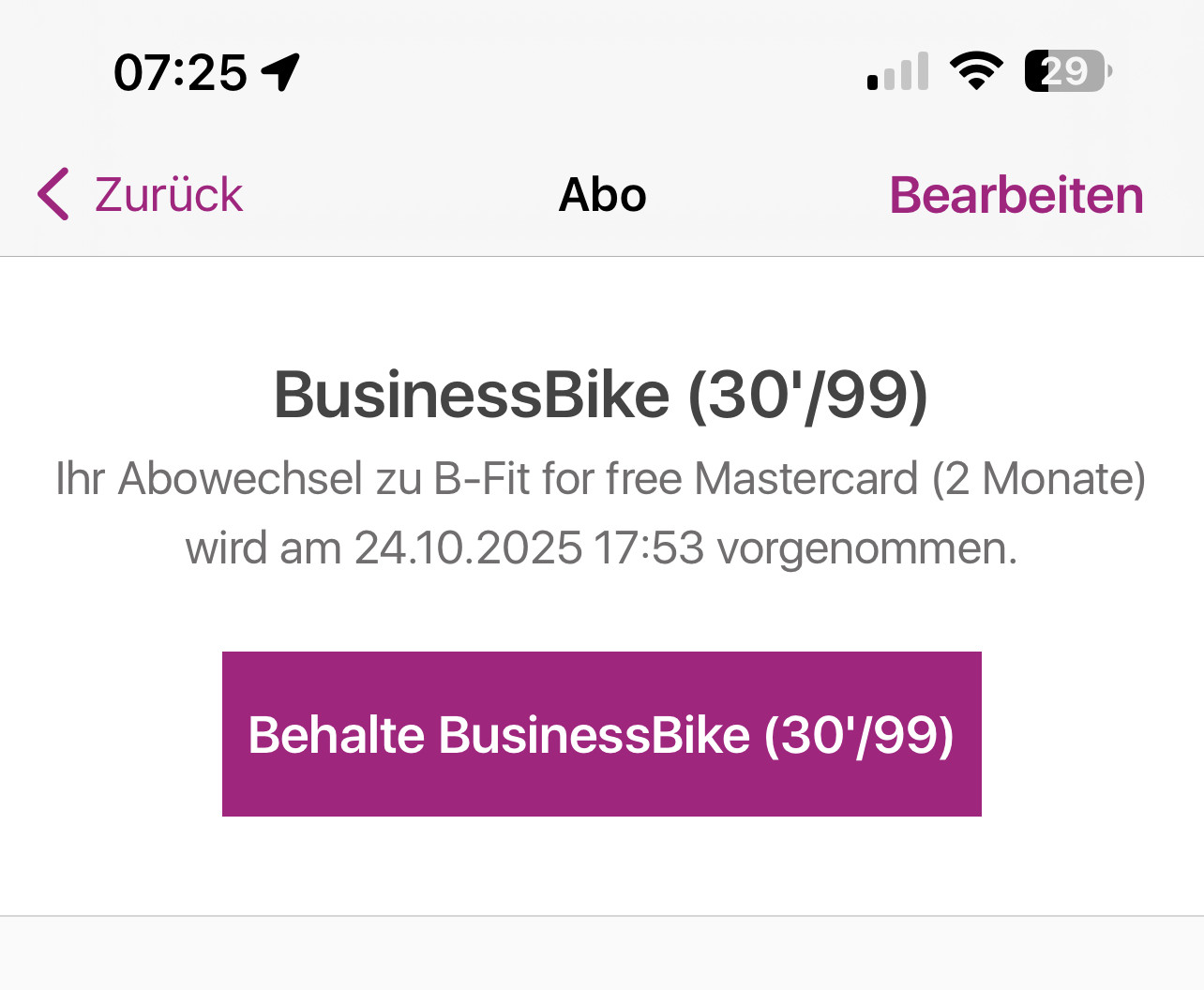1204x990 pixels.
Task: Tap the (2 Monate) duration text
Action: click(1039, 478)
